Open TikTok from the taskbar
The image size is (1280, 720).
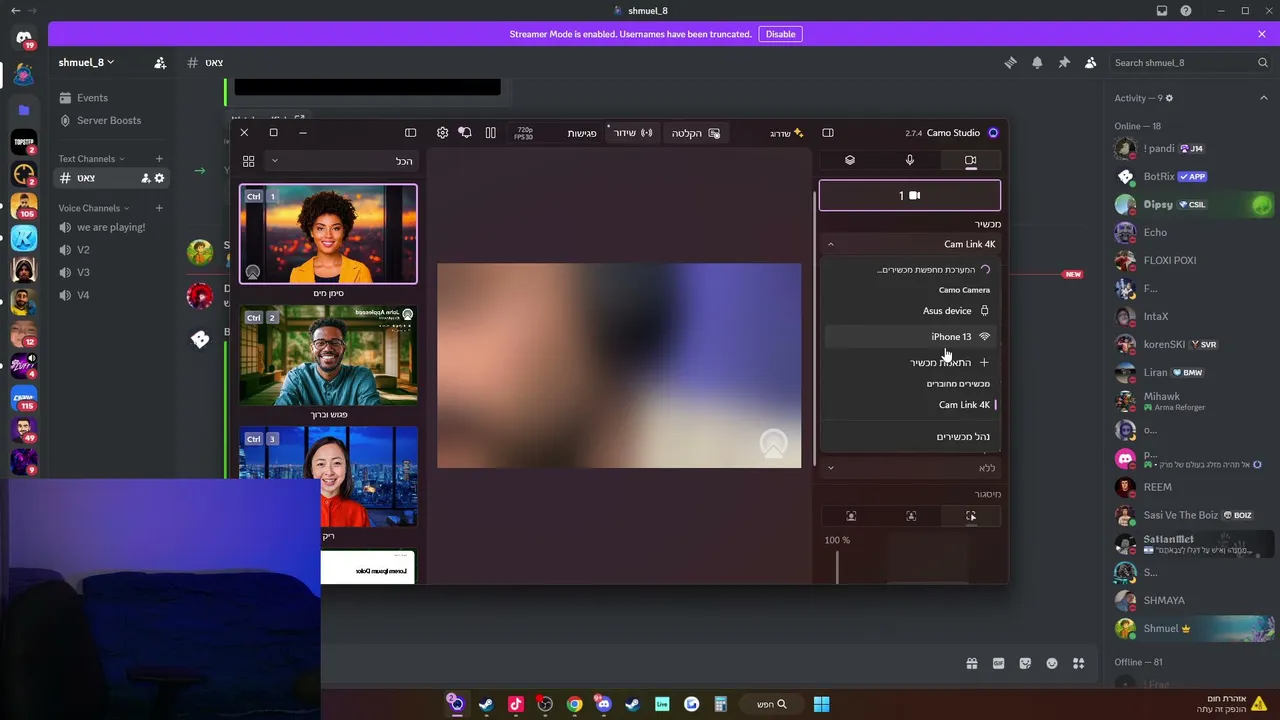(x=516, y=704)
